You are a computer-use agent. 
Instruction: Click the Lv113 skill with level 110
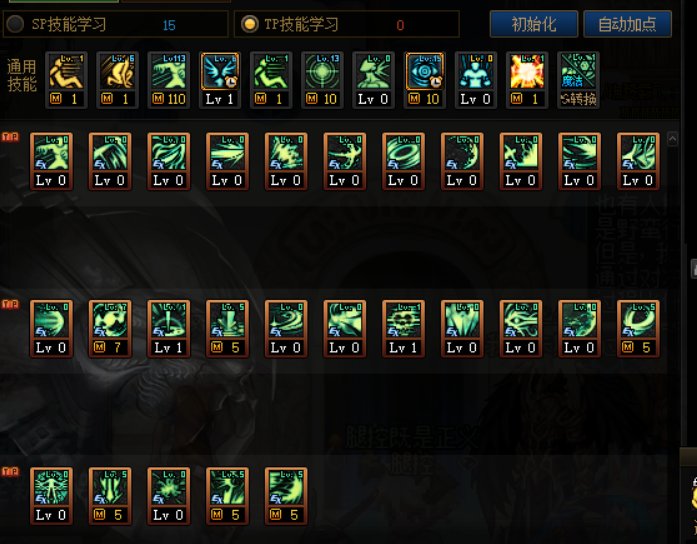click(168, 80)
